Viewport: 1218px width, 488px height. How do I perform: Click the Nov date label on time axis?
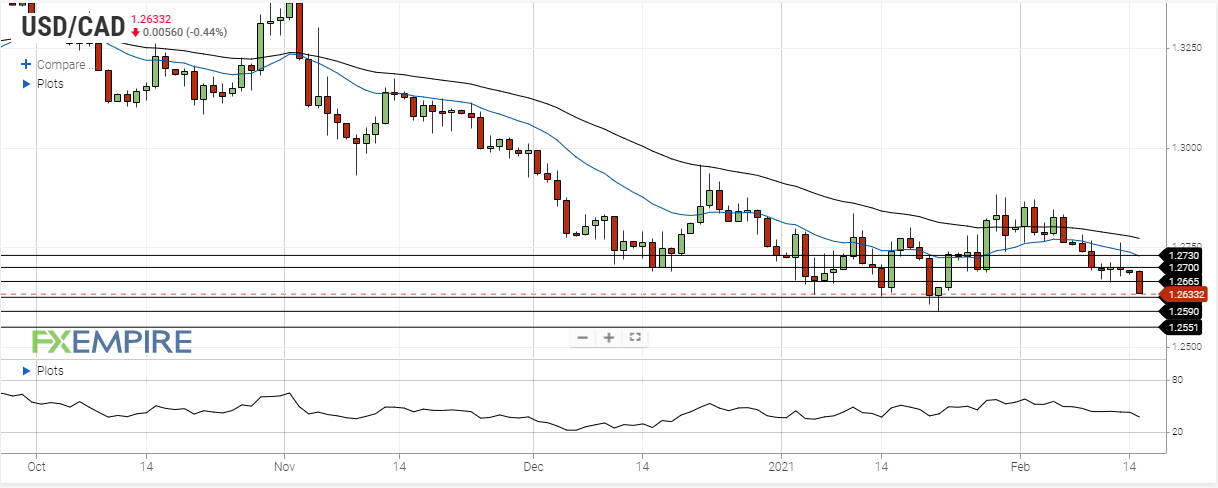click(284, 466)
